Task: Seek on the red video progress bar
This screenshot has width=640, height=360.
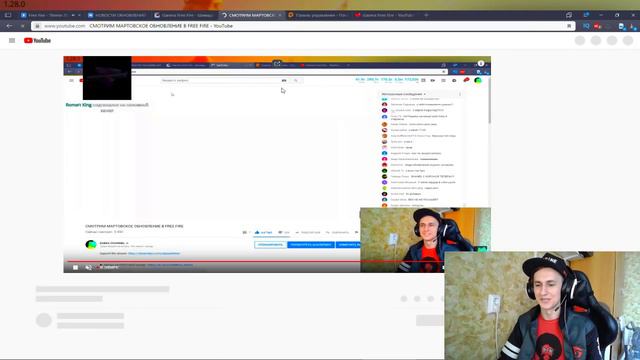Action: pos(213,261)
